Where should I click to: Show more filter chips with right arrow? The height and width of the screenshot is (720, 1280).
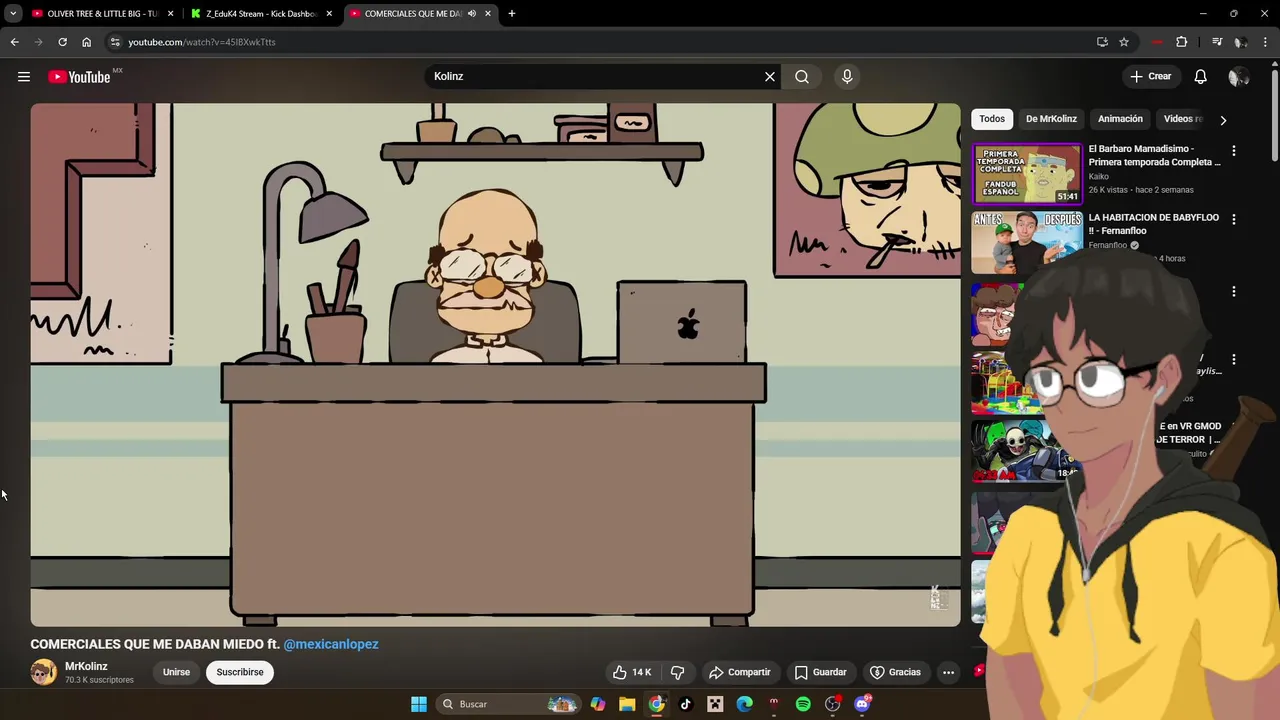click(x=1223, y=120)
